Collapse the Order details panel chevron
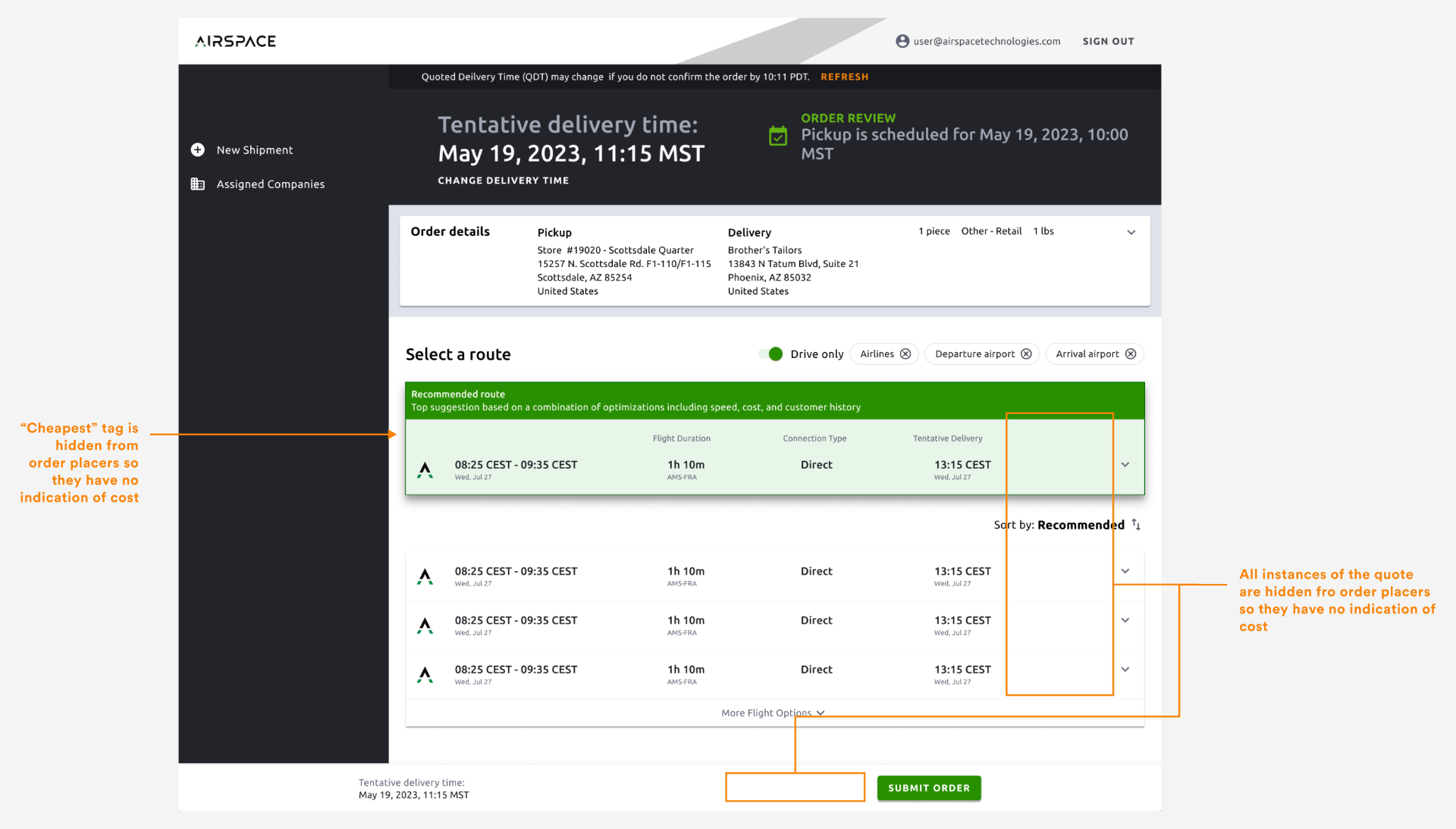This screenshot has width=1456, height=829. 1131,233
